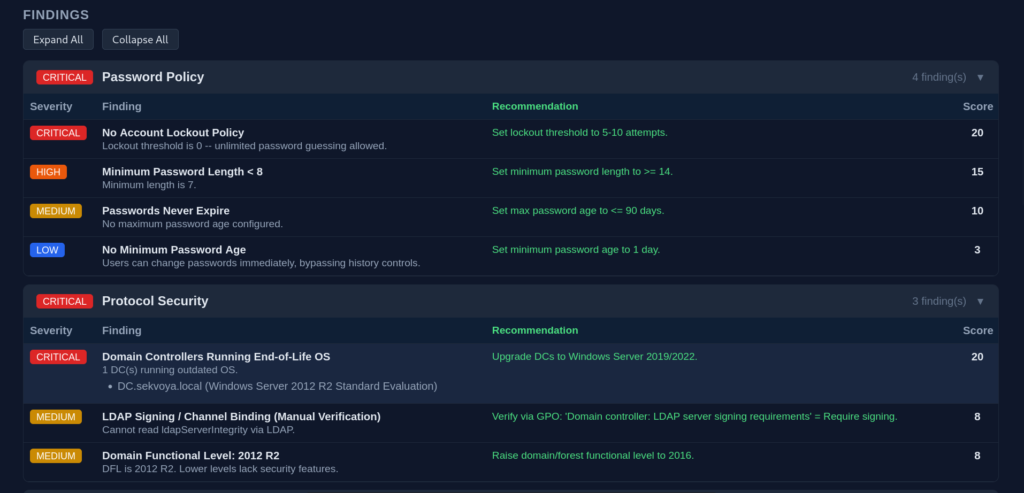Click CRITICAL badge on End-of-Life OS row

(x=58, y=357)
